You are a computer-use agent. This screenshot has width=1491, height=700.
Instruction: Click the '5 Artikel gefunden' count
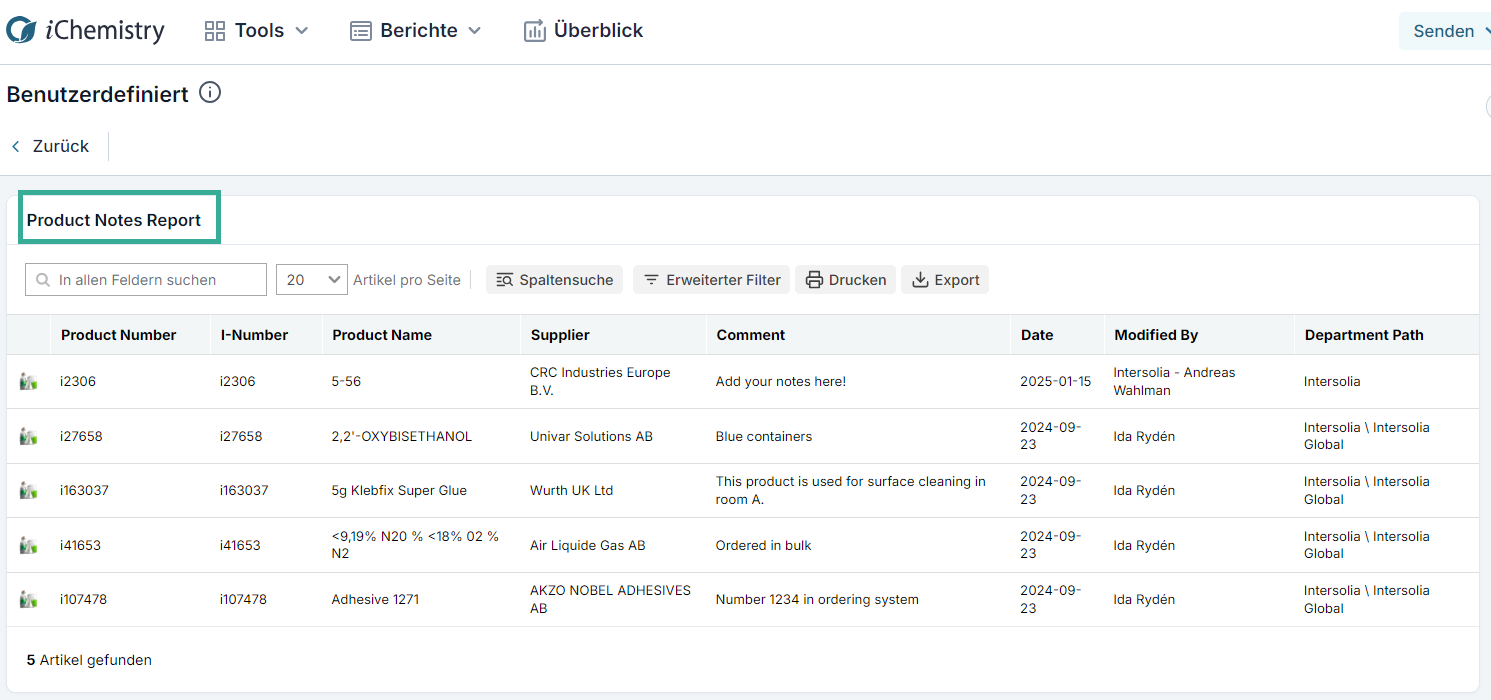(89, 660)
